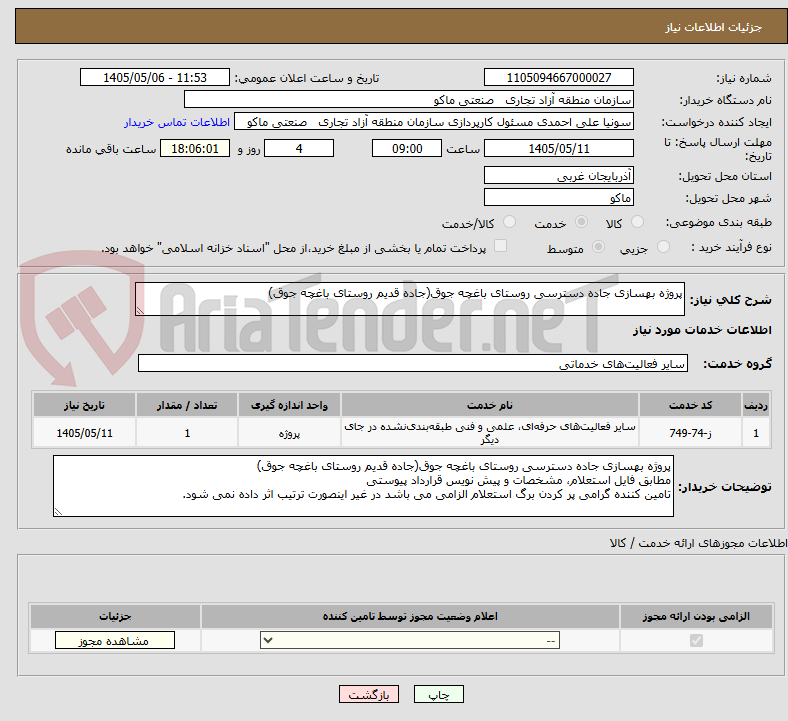Click the deadline hour field 09:00
Screen dimensions: 788x721
pos(407,148)
